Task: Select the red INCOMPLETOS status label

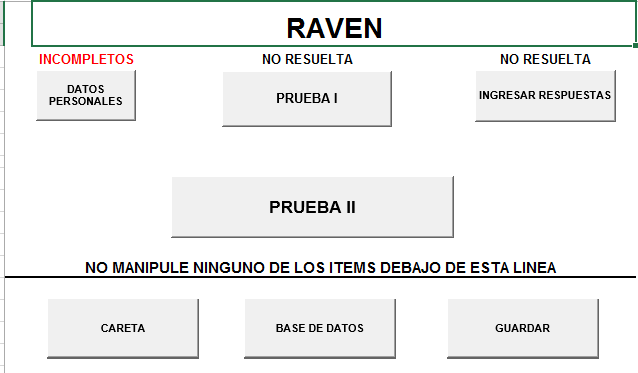Action: 86,59
